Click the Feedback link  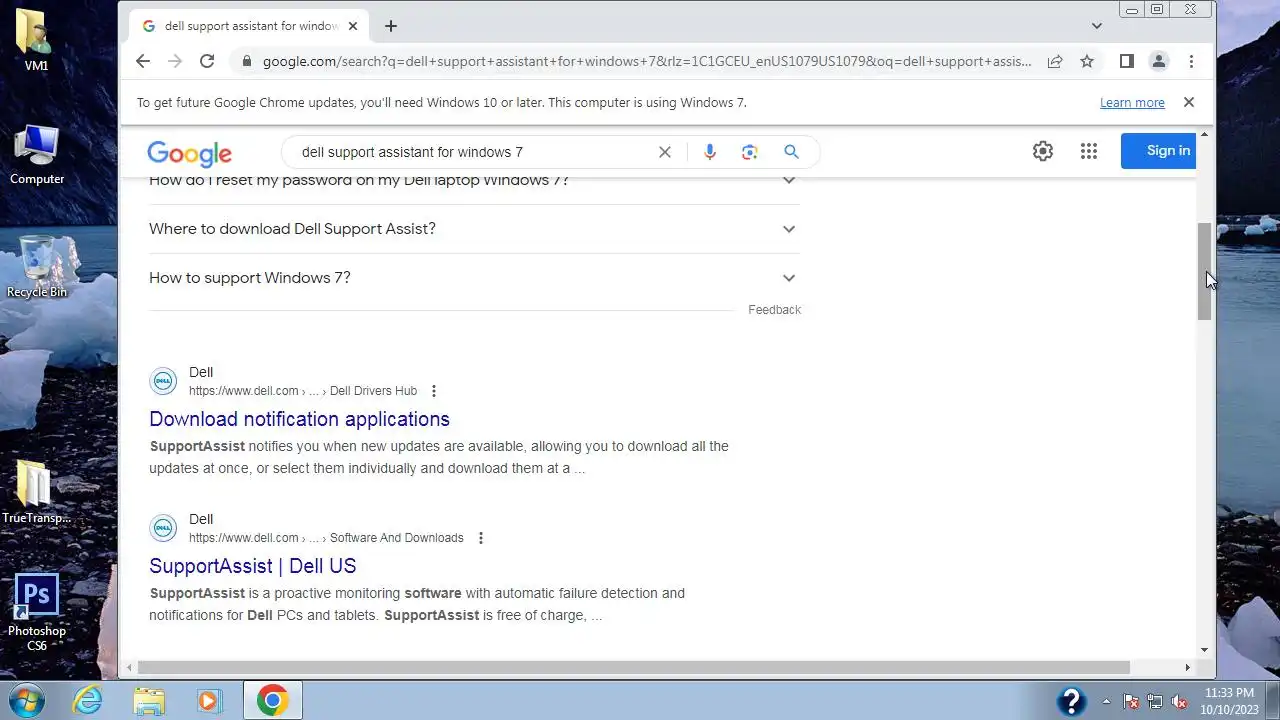[x=774, y=310]
